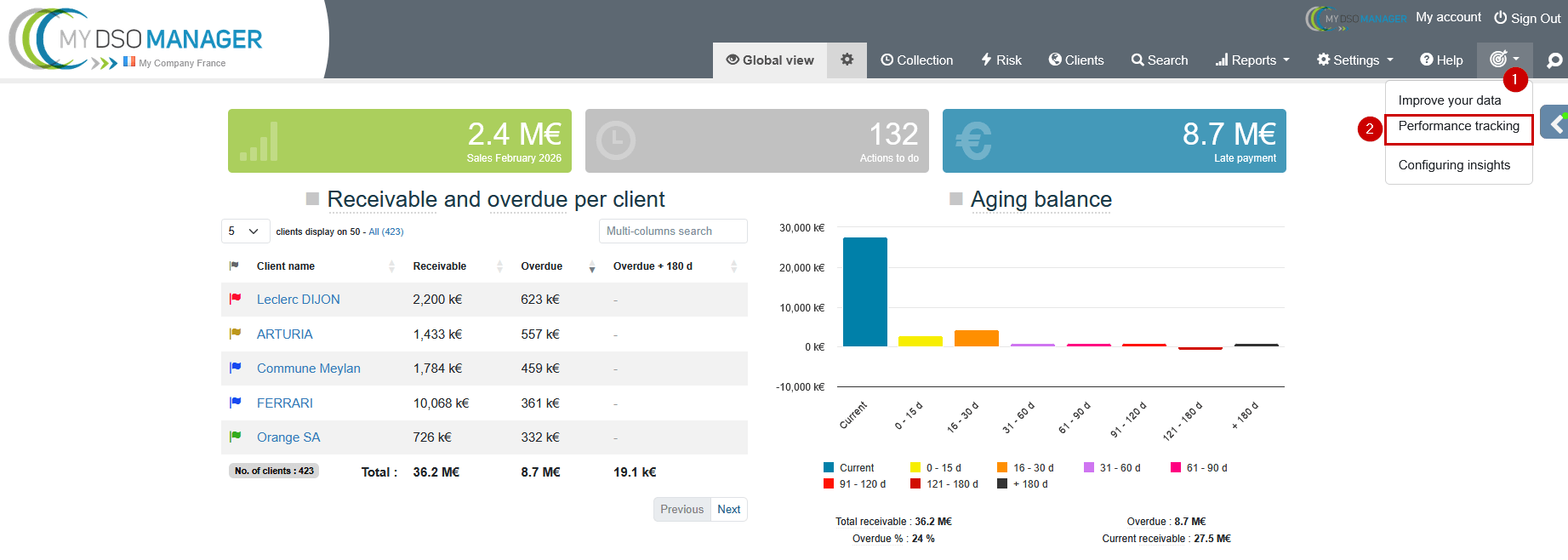Focus the Multi-columns search field
The image size is (1568, 560).
tap(672, 231)
